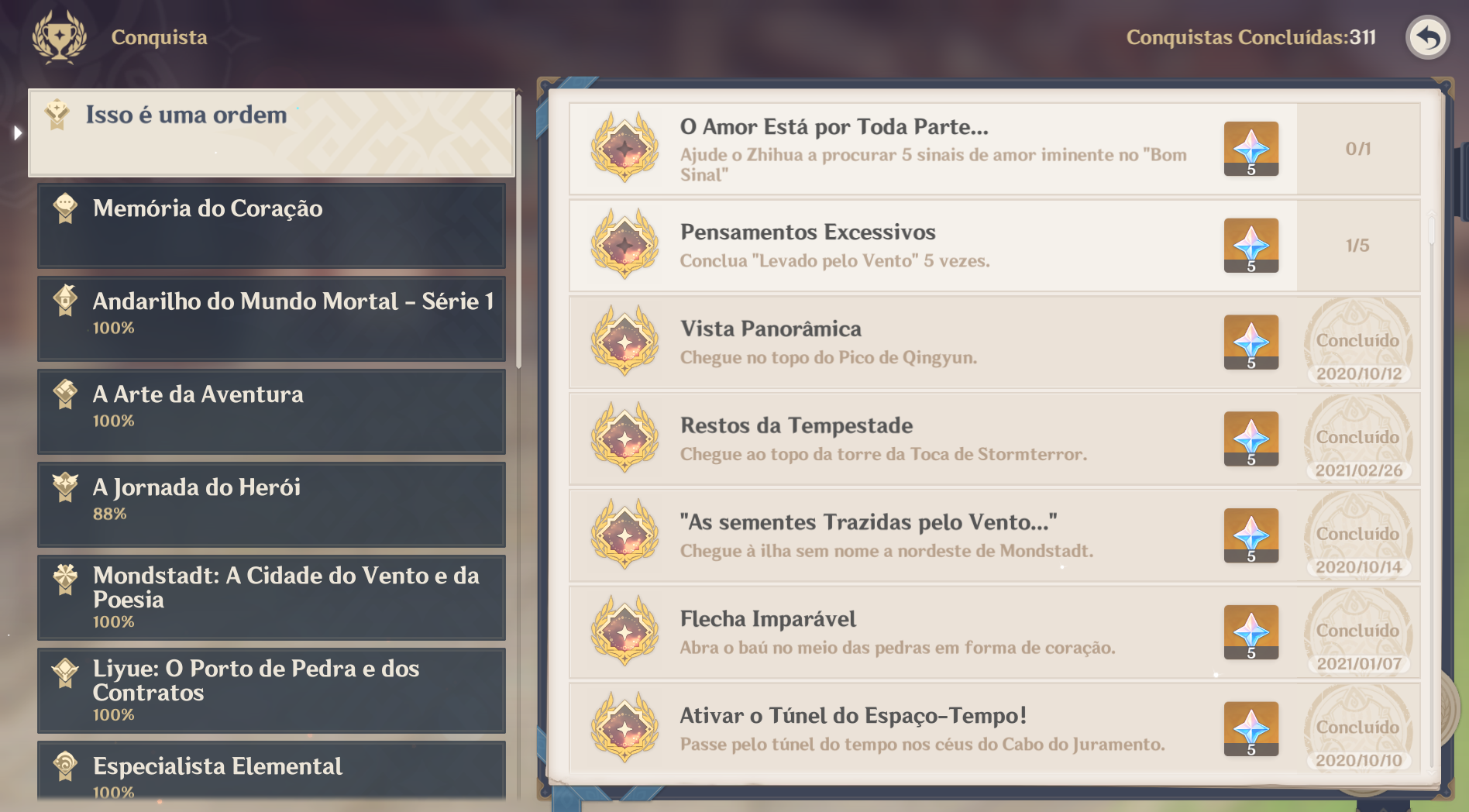Screen dimensions: 1469x812
Task: Open Mondstadt: A Cidade do Vento category
Action: pos(271,597)
